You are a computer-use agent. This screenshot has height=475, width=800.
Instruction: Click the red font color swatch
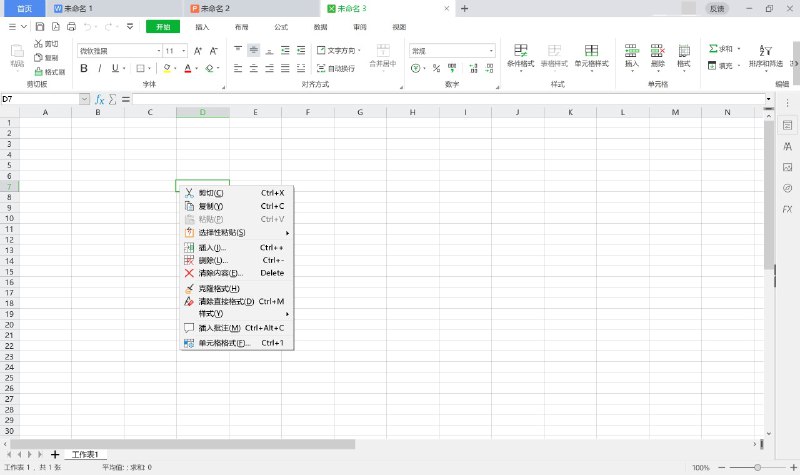[188, 68]
